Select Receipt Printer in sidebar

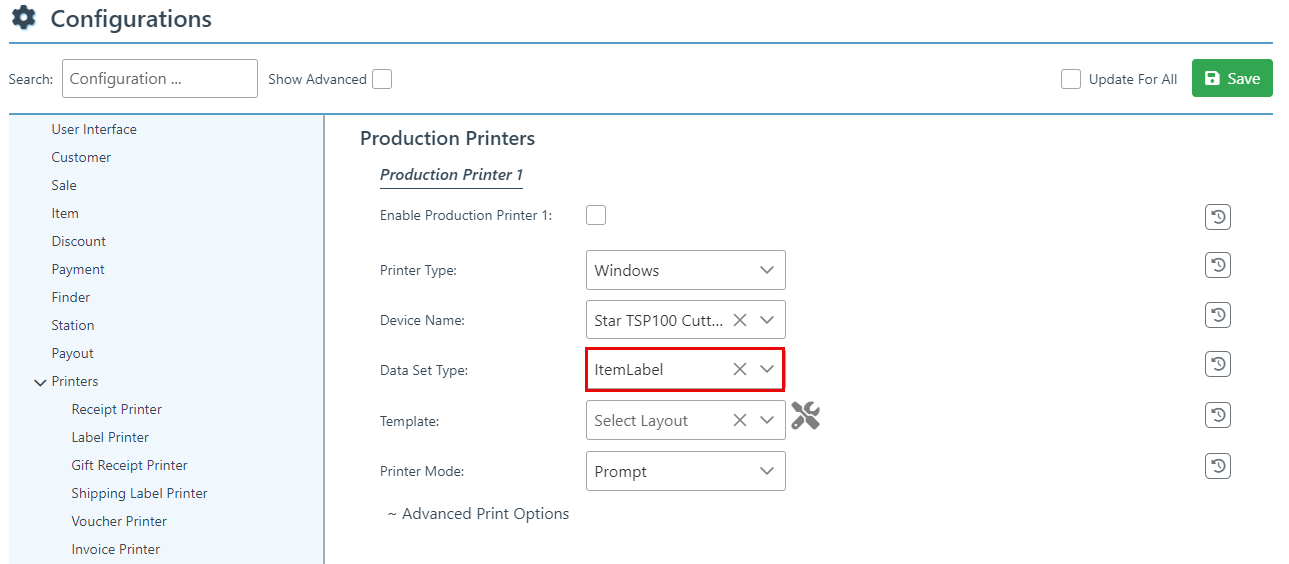[116, 409]
